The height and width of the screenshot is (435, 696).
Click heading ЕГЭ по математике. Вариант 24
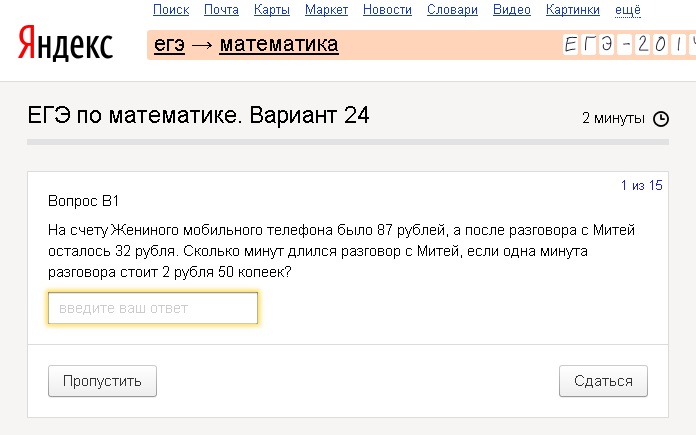tap(198, 116)
